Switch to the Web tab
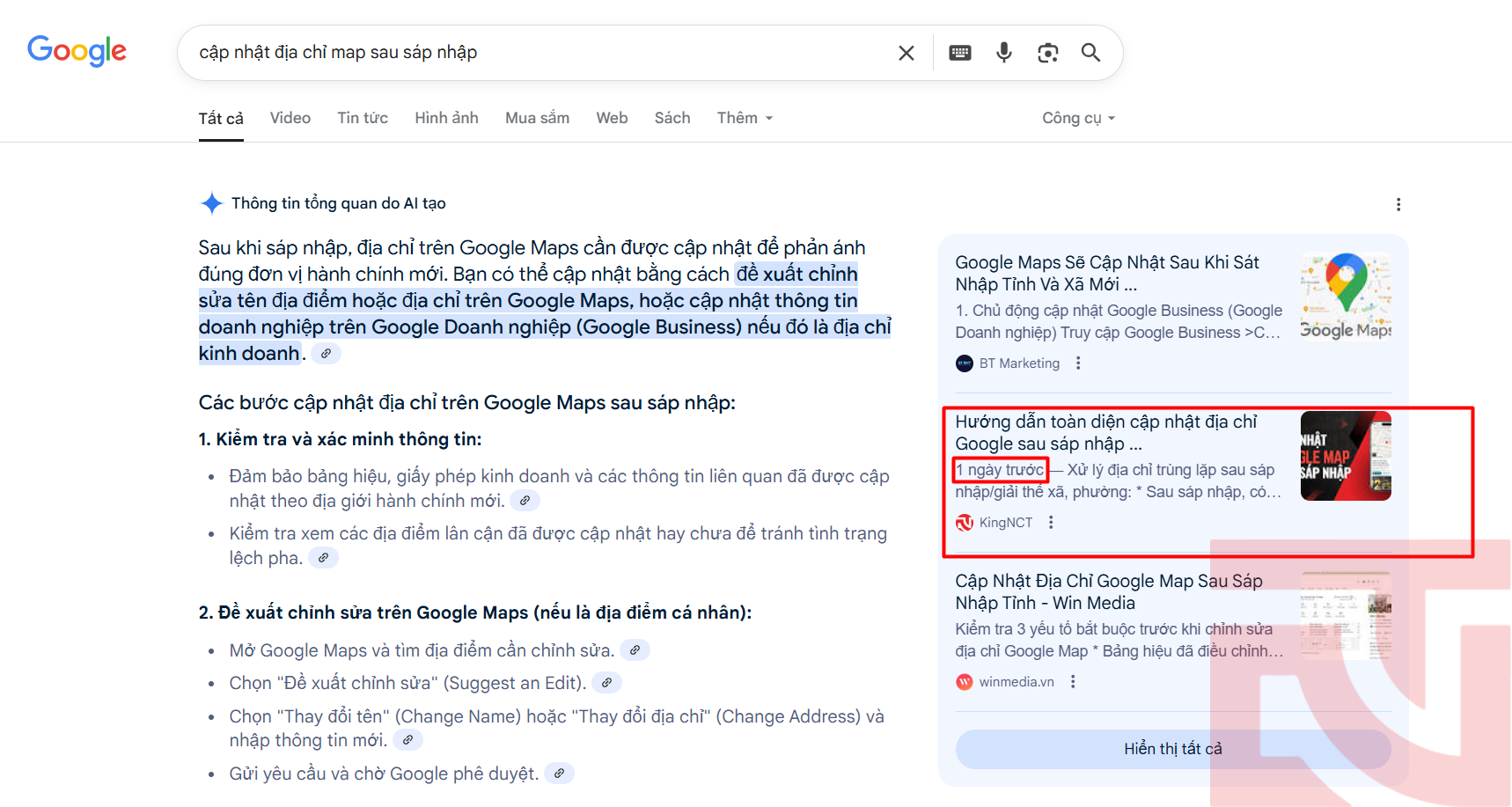The width and height of the screenshot is (1512, 807). click(x=612, y=118)
